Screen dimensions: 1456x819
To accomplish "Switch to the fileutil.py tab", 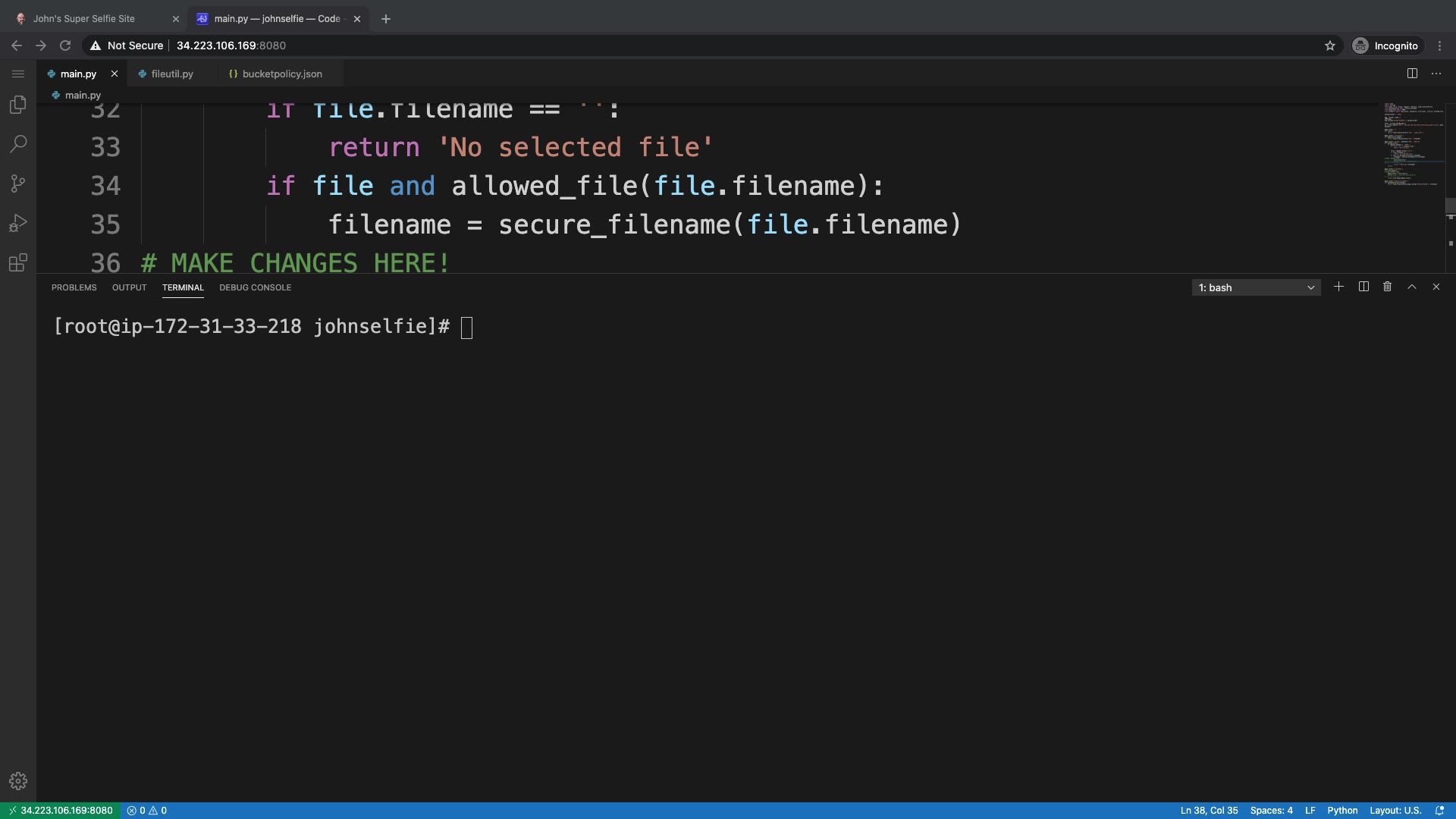I will pos(172,74).
